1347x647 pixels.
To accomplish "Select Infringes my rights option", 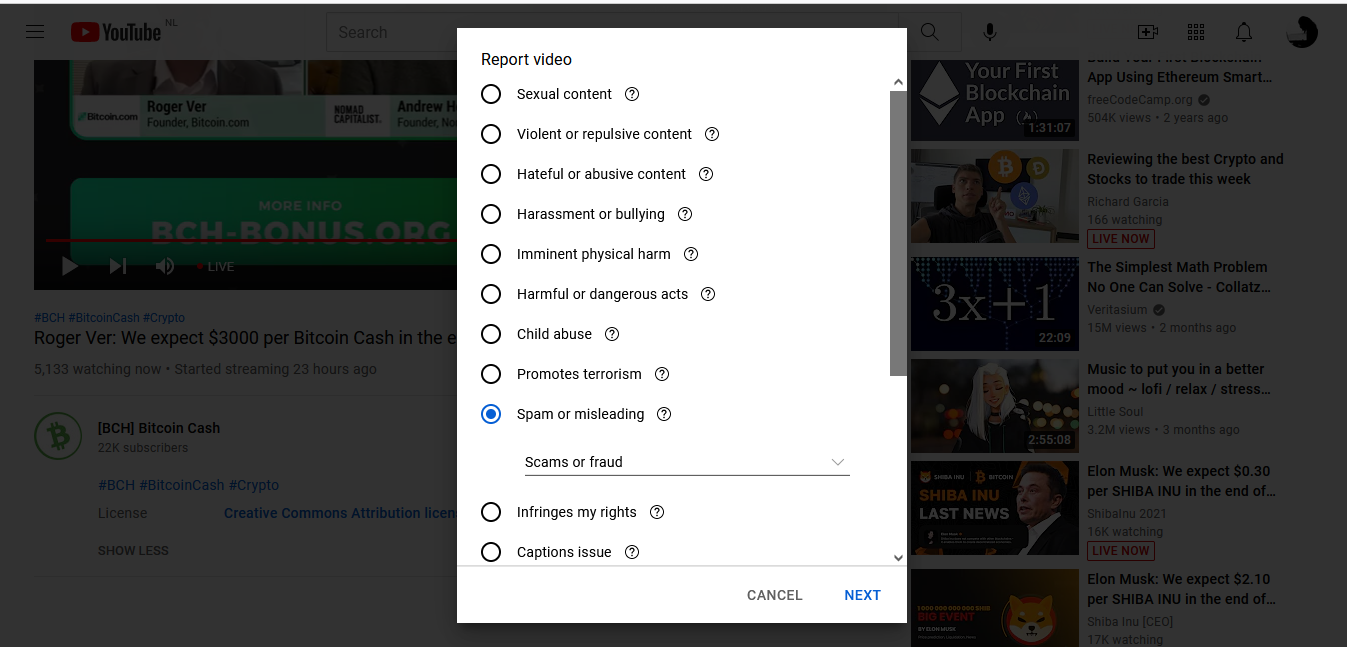I will pyautogui.click(x=491, y=512).
